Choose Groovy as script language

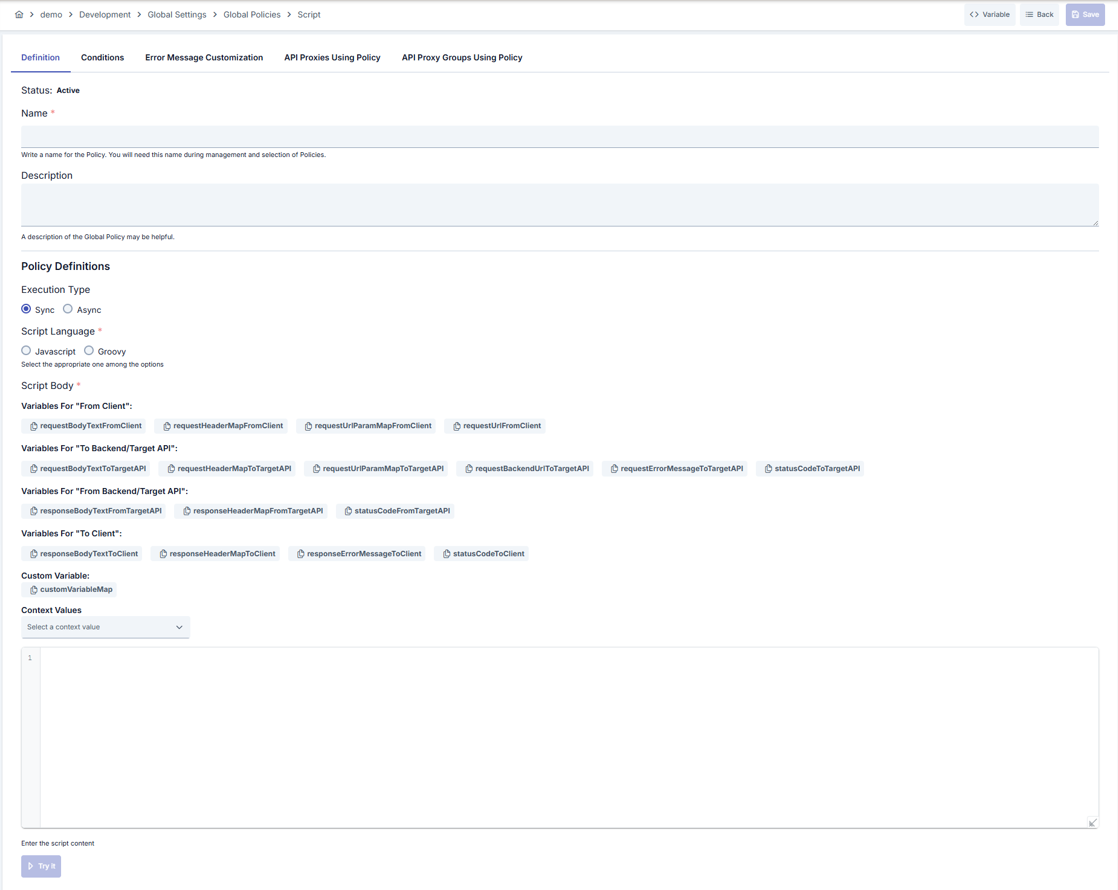(89, 350)
